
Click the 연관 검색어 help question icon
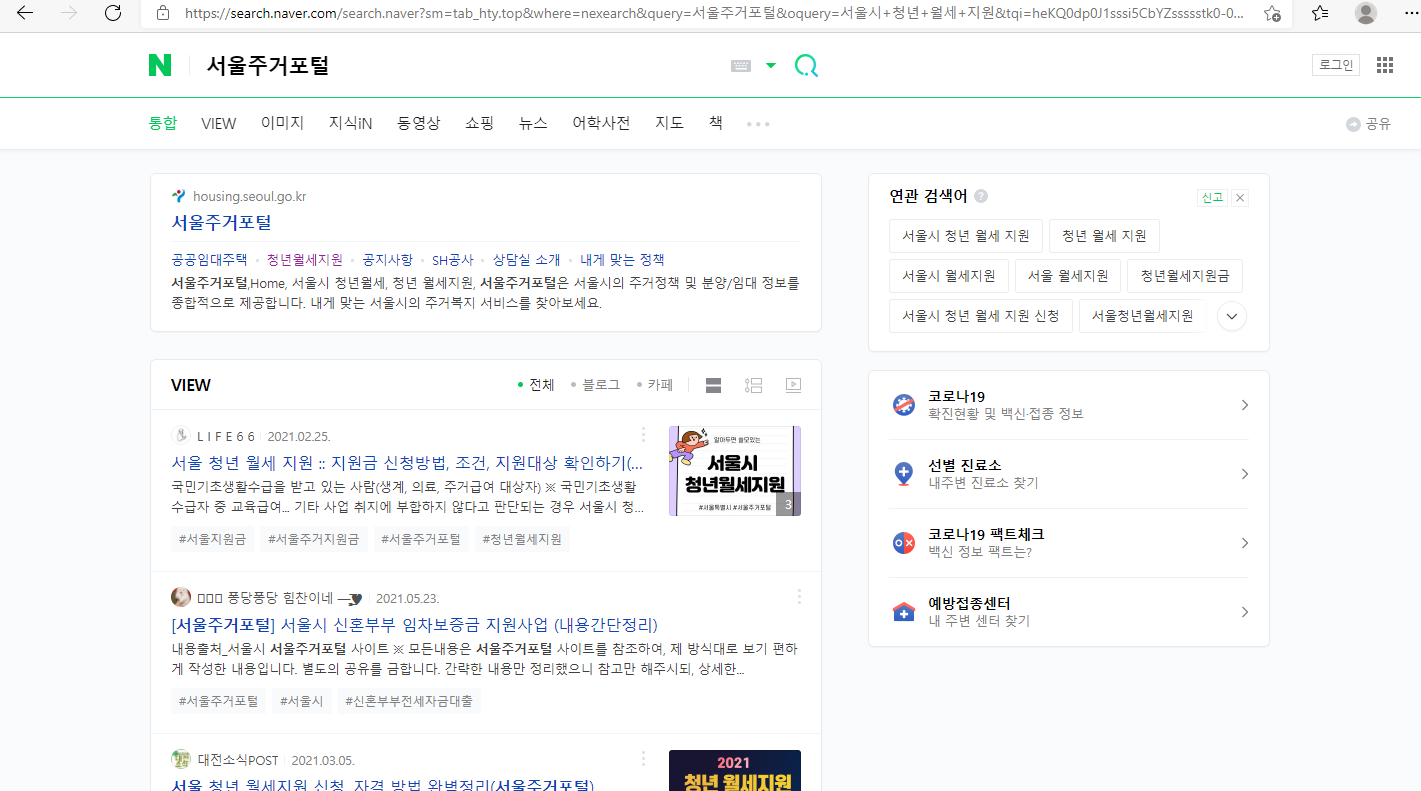point(981,197)
